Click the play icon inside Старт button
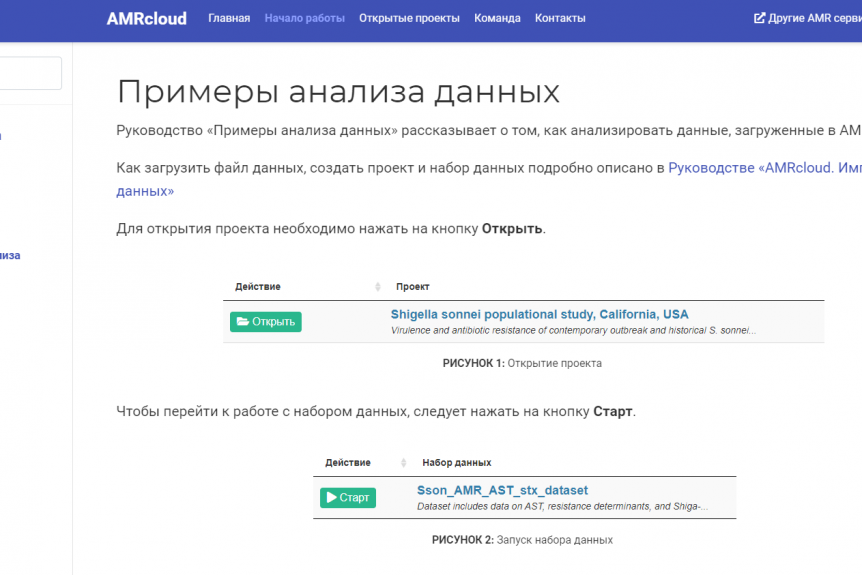 pyautogui.click(x=331, y=498)
